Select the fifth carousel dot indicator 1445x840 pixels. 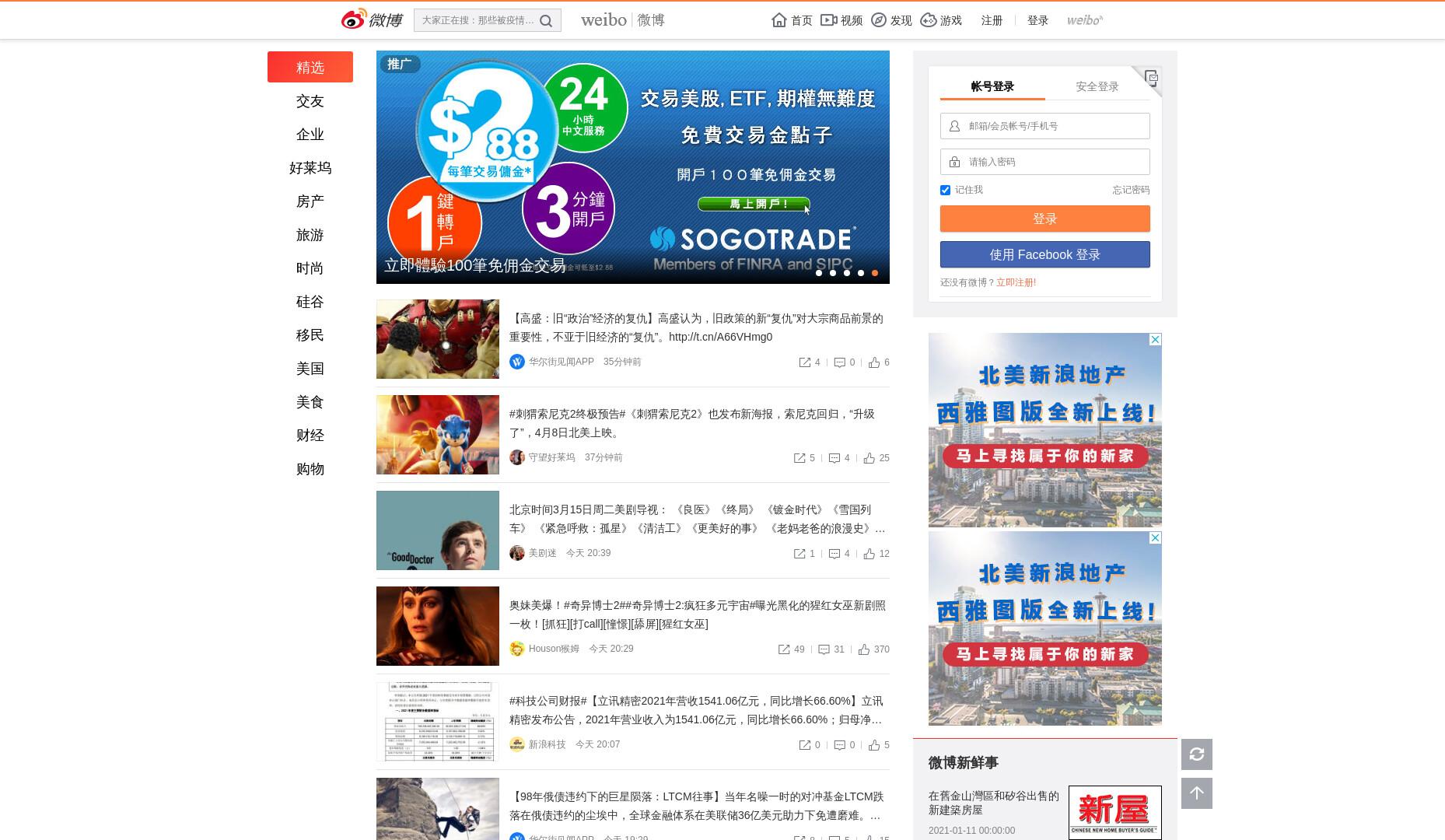[x=875, y=273]
